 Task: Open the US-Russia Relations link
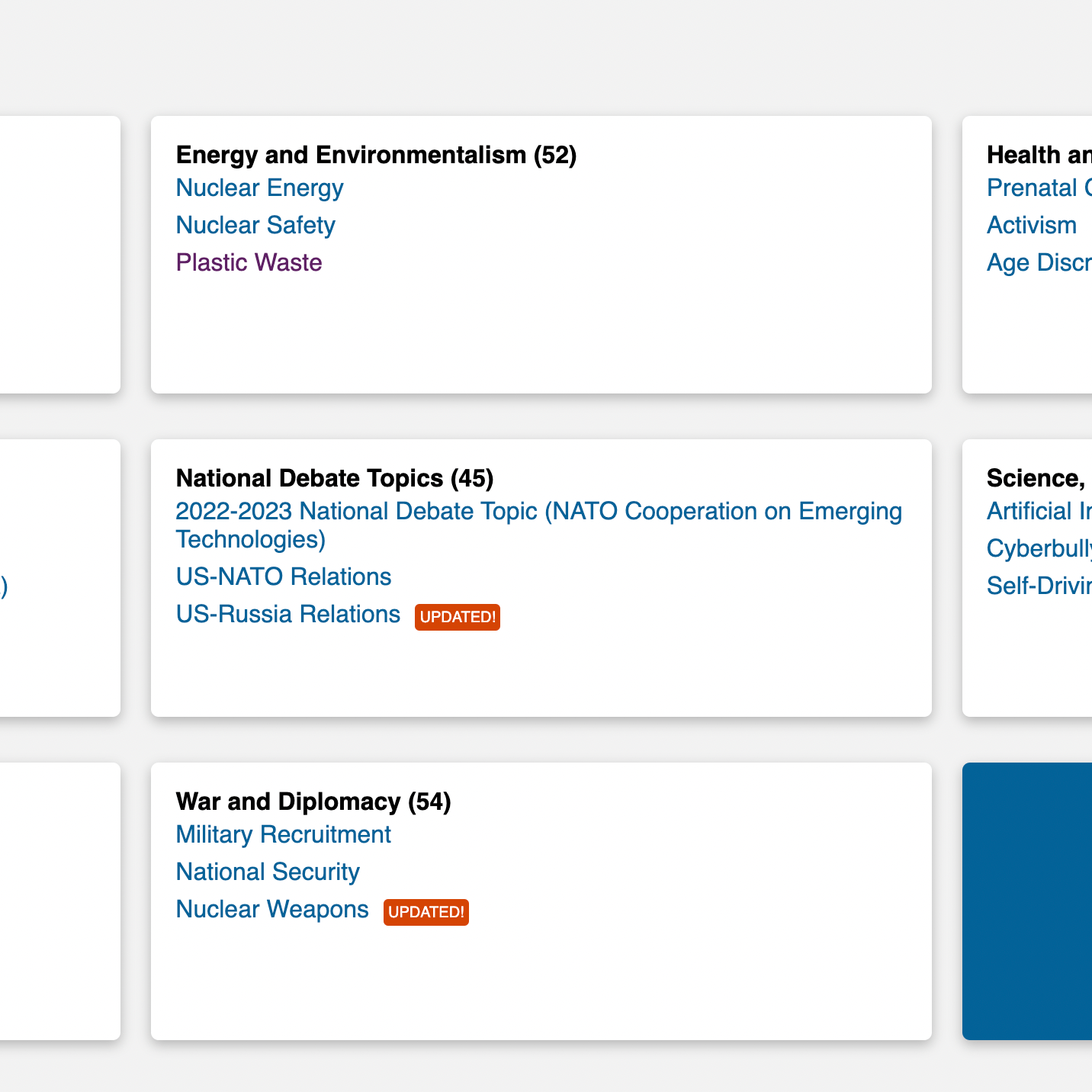[x=287, y=615]
